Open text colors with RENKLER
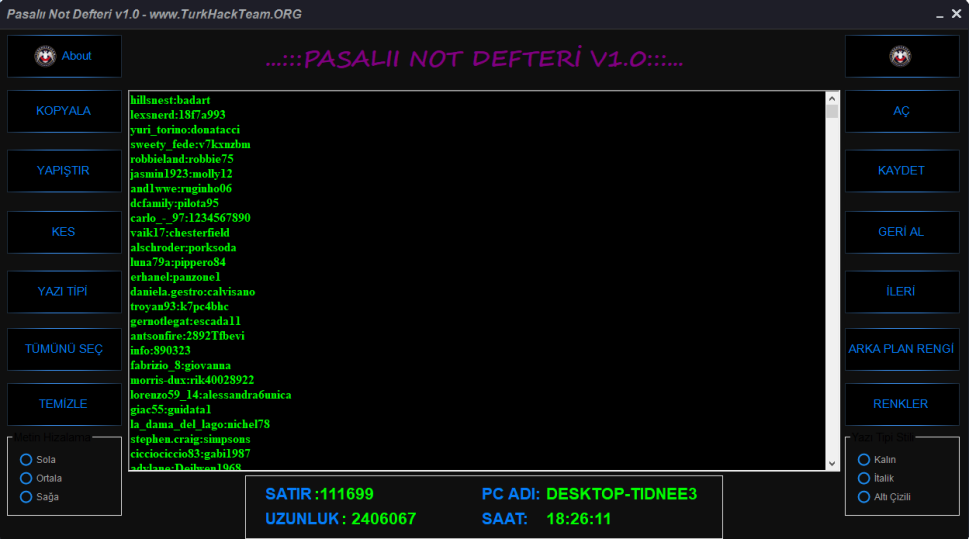Viewport: 970px width, 539px height. coord(902,404)
